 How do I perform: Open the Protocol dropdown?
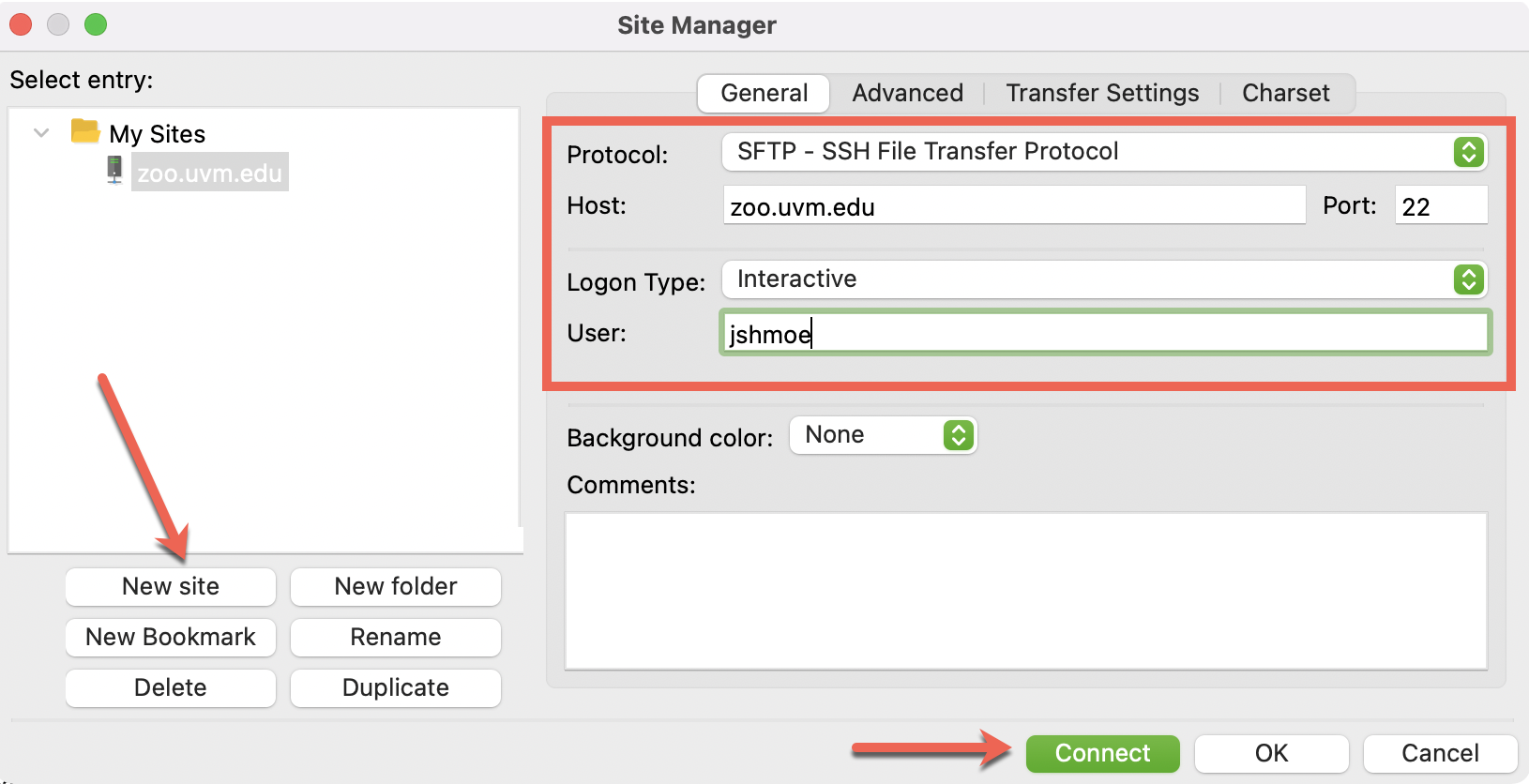tap(1104, 152)
